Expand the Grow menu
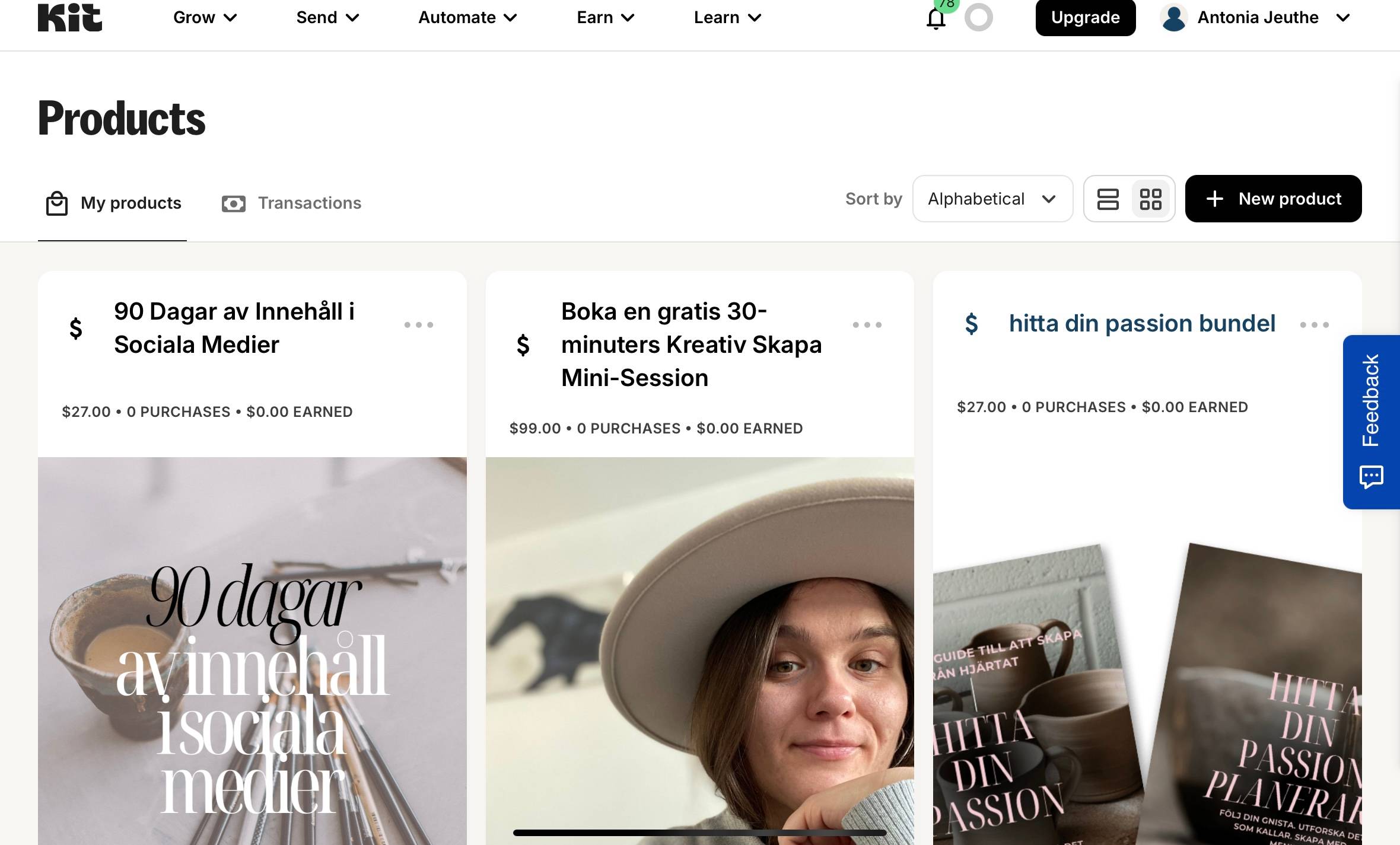1400x845 pixels. [x=205, y=18]
